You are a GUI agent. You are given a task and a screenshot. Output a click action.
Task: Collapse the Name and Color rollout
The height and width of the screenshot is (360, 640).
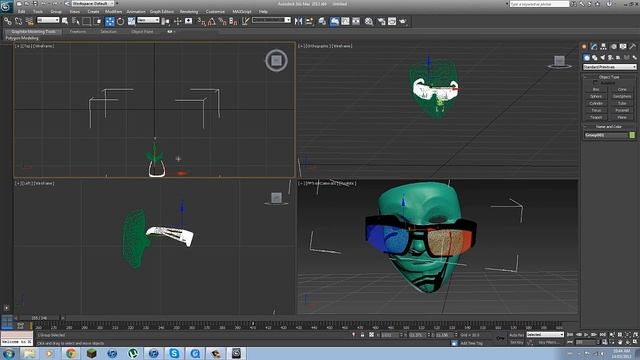(x=609, y=127)
